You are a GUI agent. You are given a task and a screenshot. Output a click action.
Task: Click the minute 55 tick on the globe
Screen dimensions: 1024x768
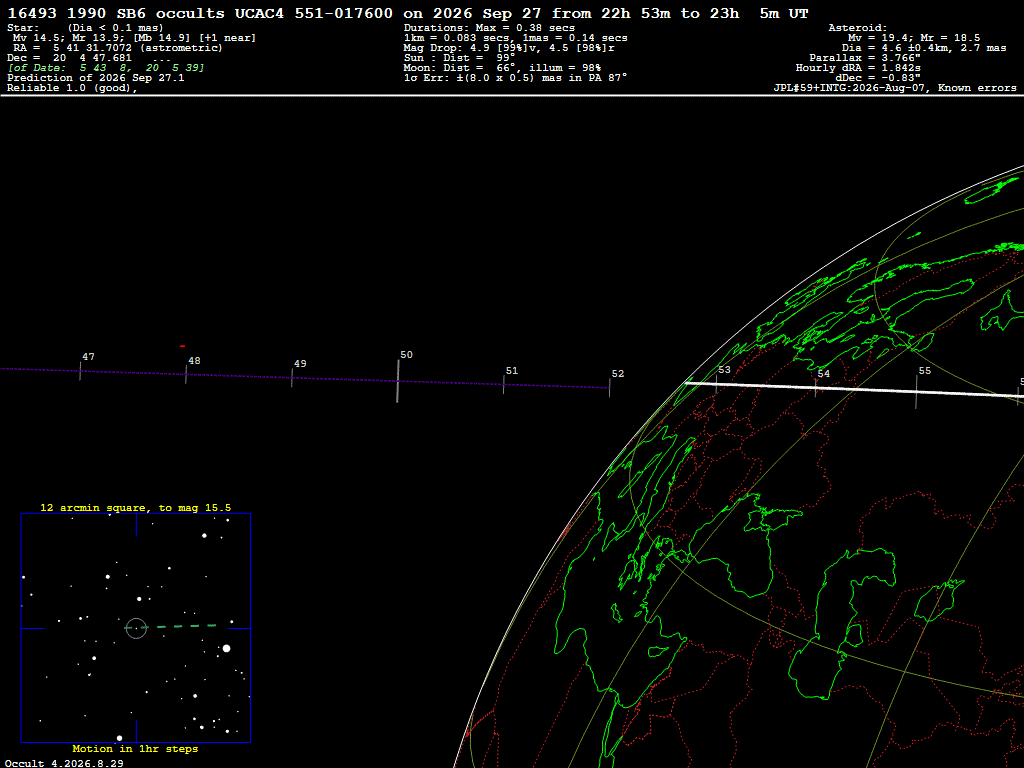[x=916, y=392]
